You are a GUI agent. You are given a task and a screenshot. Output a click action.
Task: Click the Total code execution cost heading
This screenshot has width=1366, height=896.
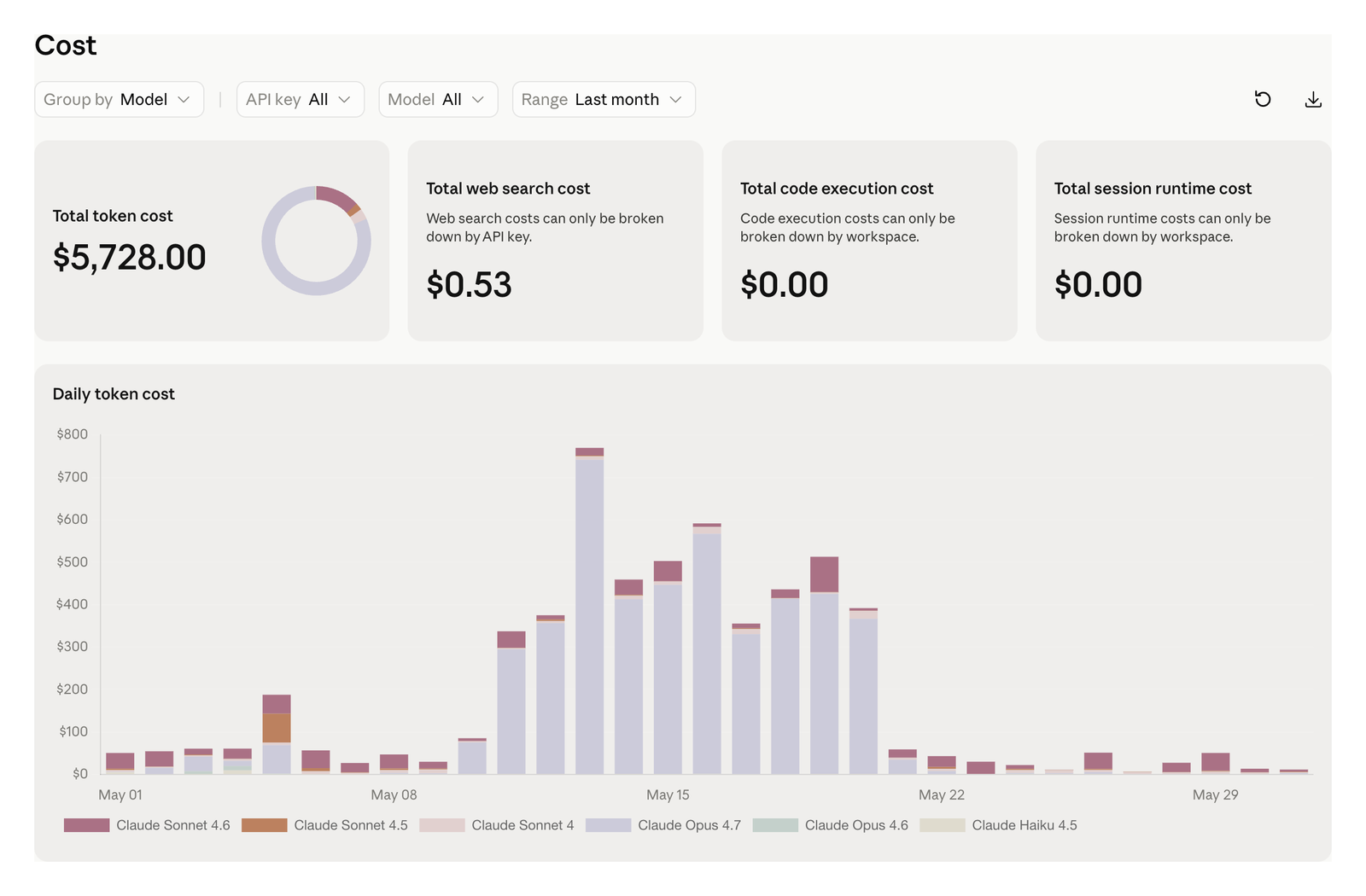(837, 189)
